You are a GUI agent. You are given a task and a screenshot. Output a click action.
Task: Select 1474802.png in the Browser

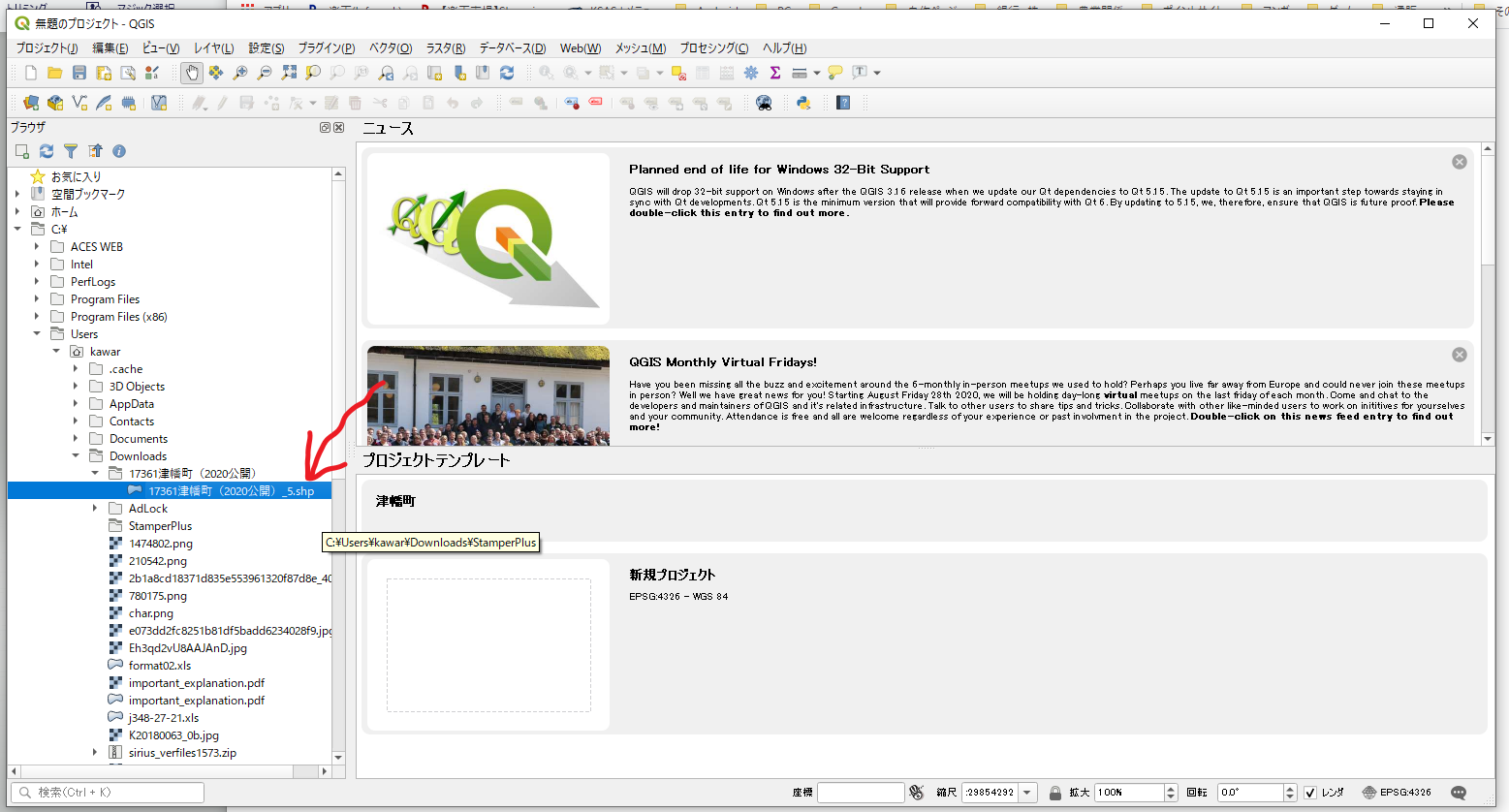pyautogui.click(x=160, y=544)
